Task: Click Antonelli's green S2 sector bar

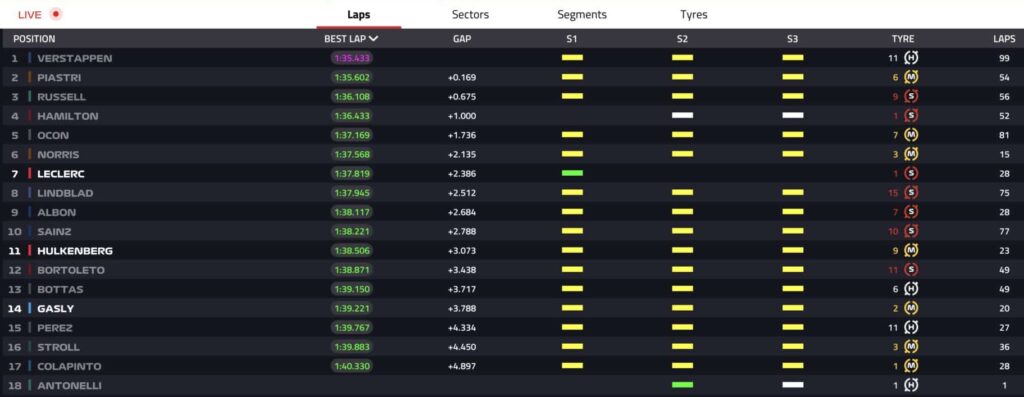Action: pos(682,385)
